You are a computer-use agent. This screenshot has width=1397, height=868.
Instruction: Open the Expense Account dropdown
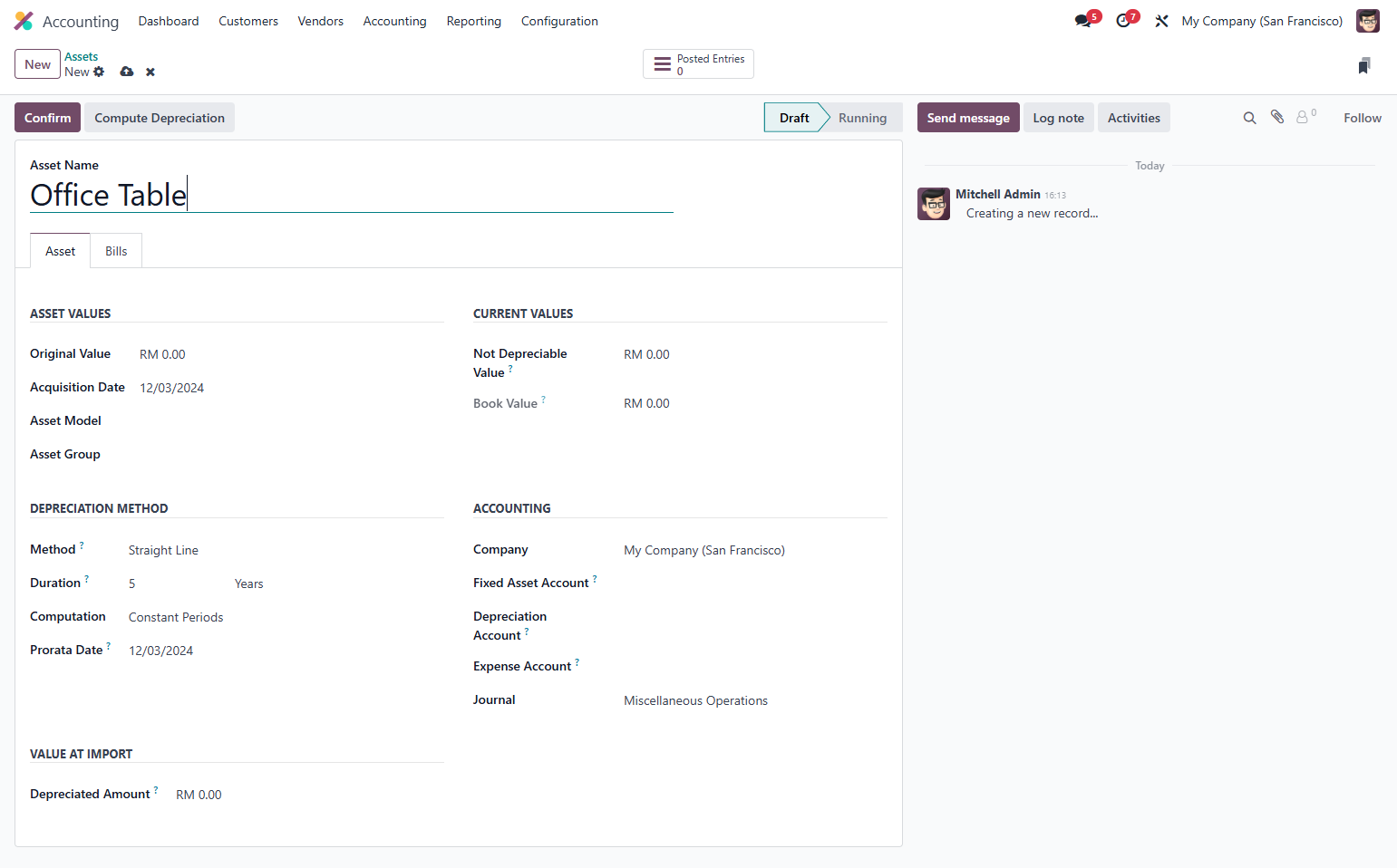click(755, 667)
